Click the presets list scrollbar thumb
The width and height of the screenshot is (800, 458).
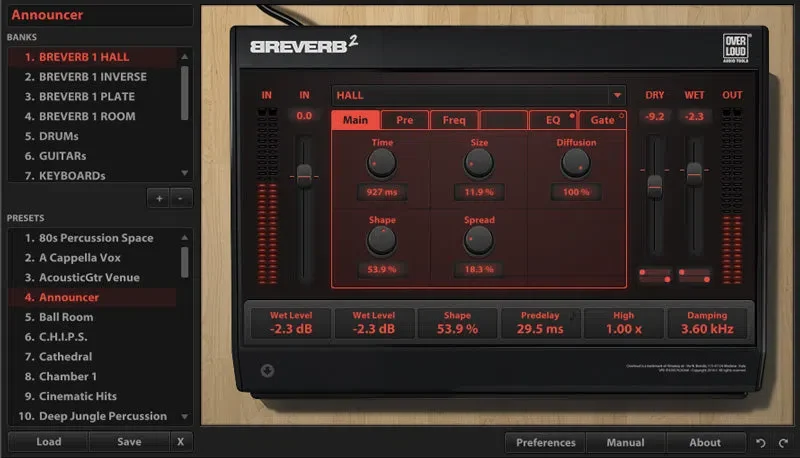(x=185, y=262)
